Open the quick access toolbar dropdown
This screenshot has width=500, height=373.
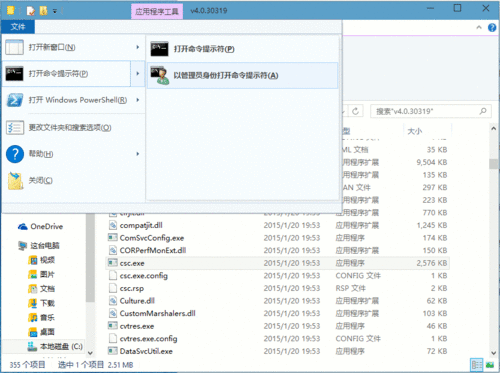[x=55, y=11]
